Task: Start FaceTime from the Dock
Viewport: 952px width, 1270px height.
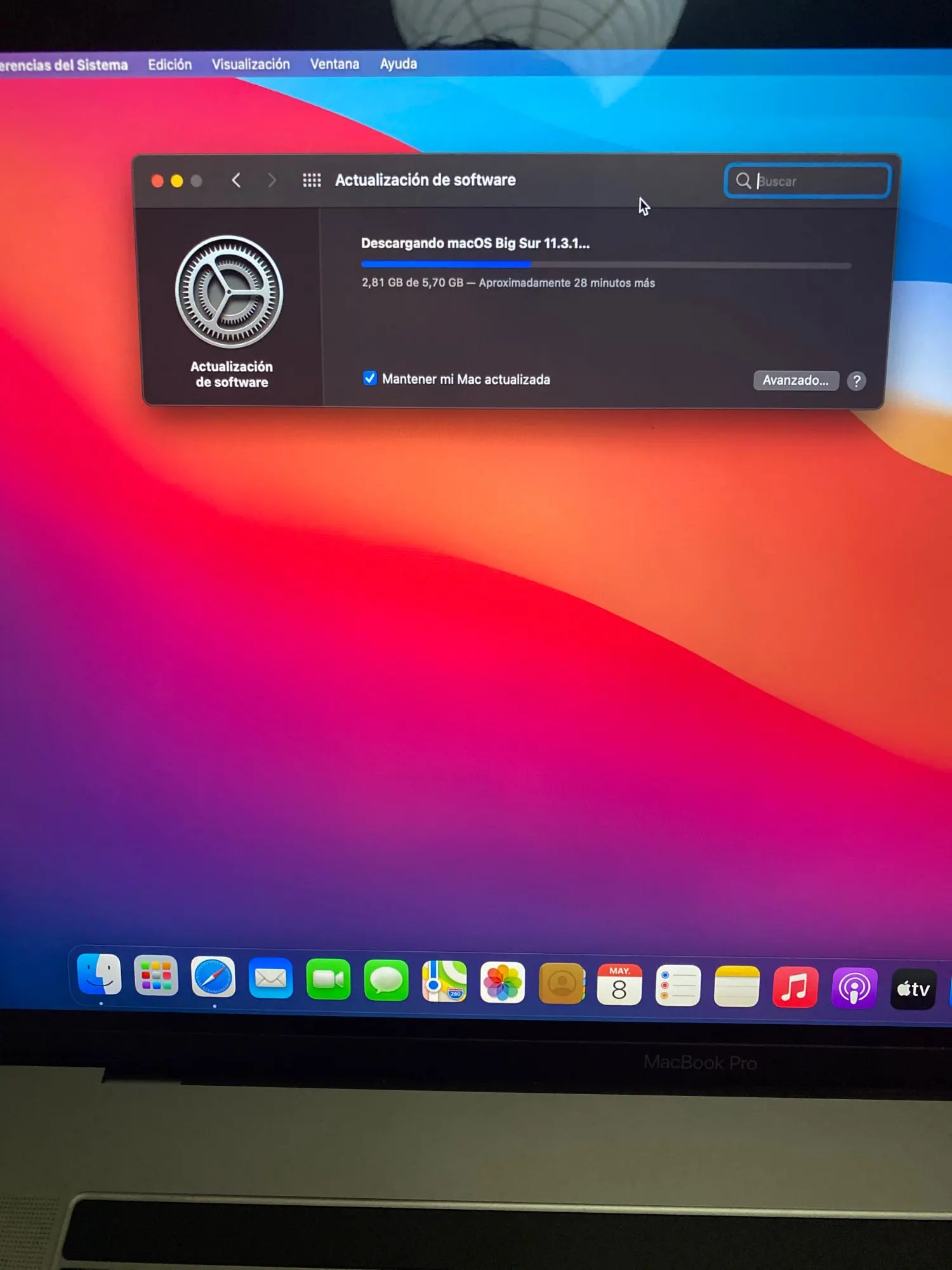Action: point(328,979)
